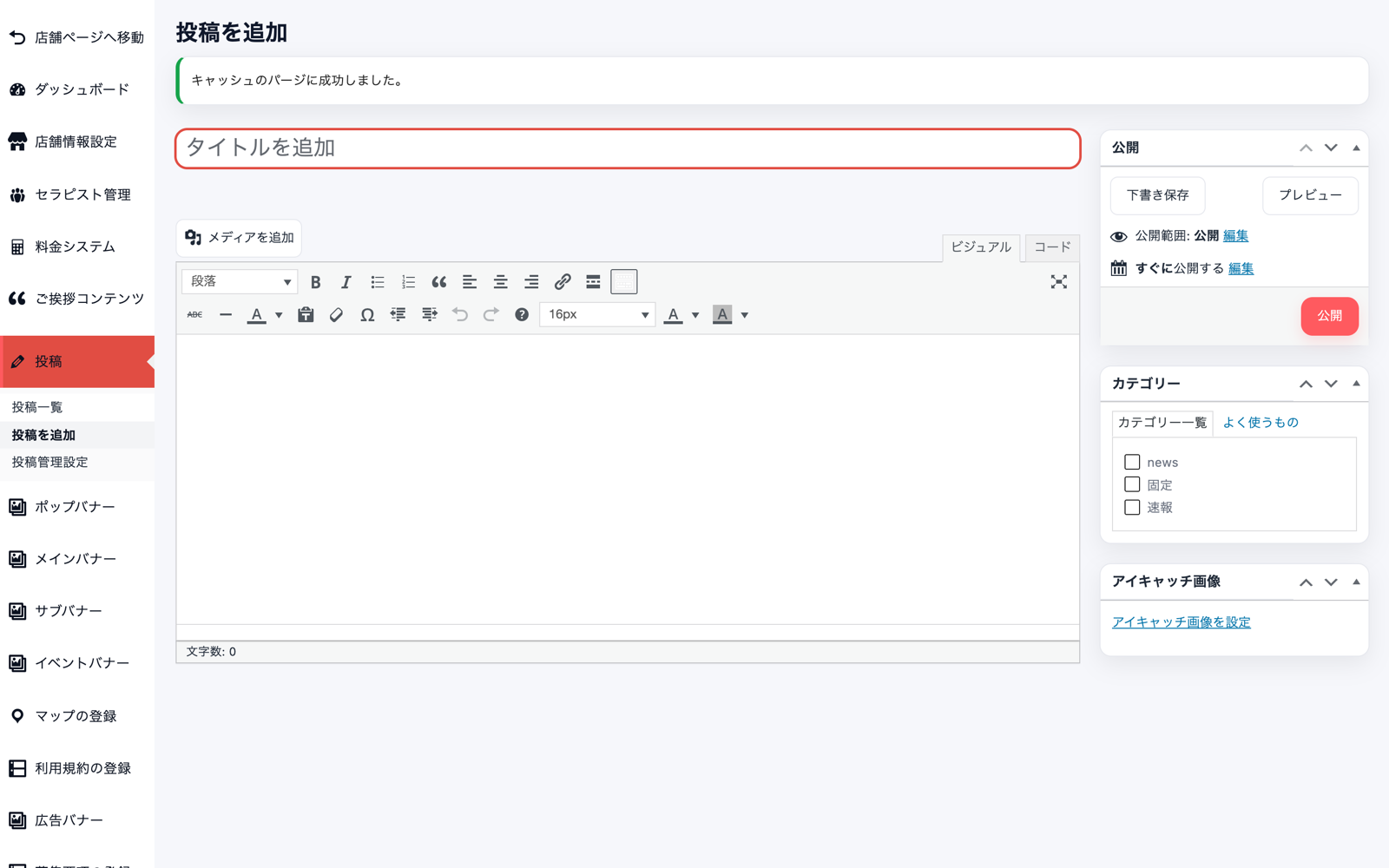Image resolution: width=1389 pixels, height=868 pixels.
Task: Click the red 公開 publish button
Action: point(1329,316)
